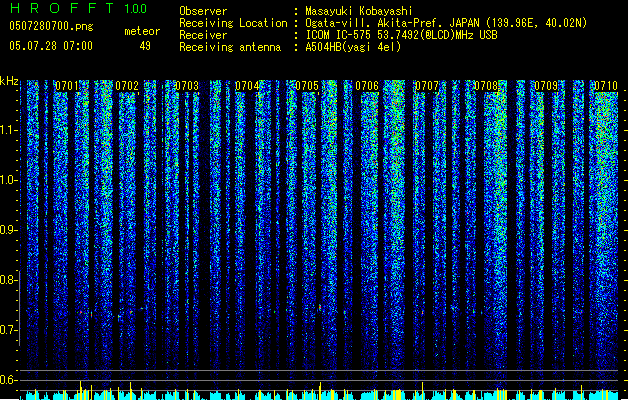Click the 0704 time marker

[247, 86]
